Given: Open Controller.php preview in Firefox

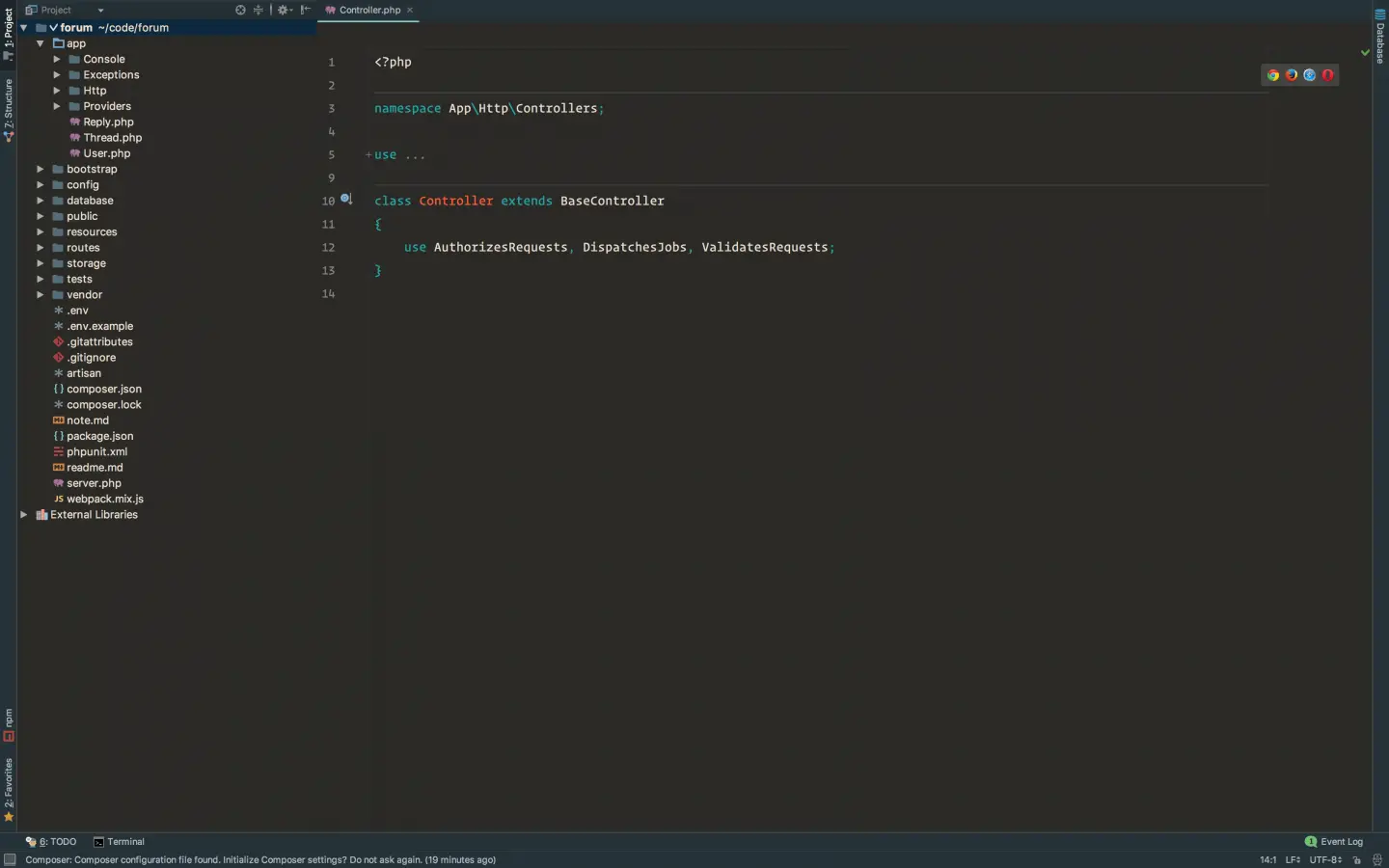Looking at the screenshot, I should pos(1292,75).
